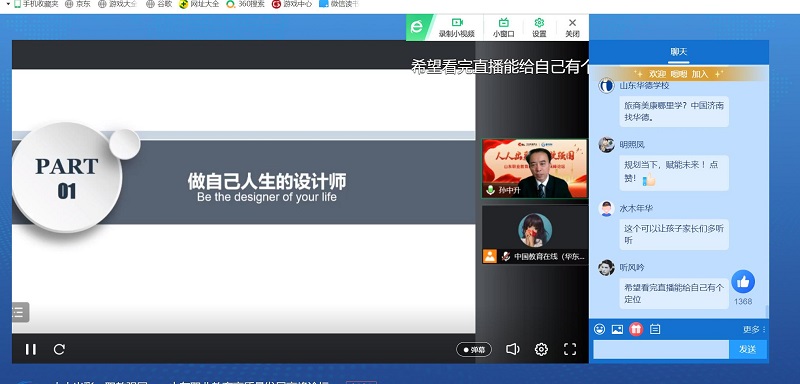Click the username 山东华德学校
Image resolution: width=800 pixels, height=384 pixels.
tap(644, 85)
